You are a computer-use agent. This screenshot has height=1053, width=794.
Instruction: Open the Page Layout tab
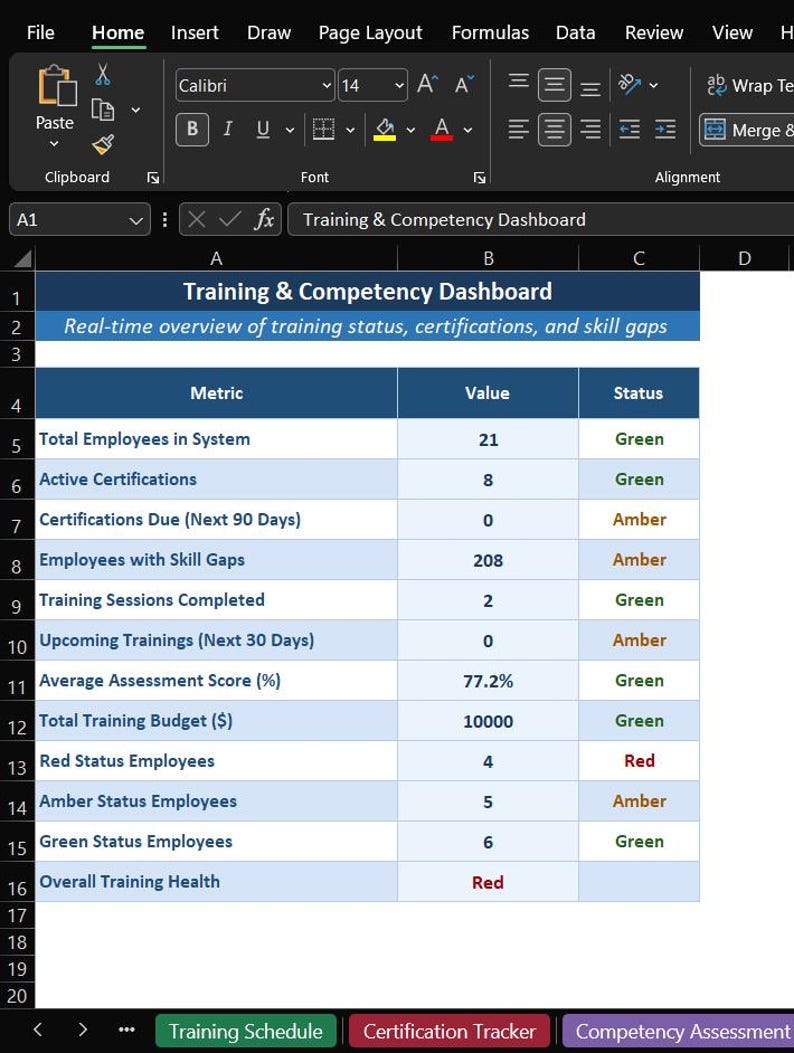pyautogui.click(x=370, y=32)
